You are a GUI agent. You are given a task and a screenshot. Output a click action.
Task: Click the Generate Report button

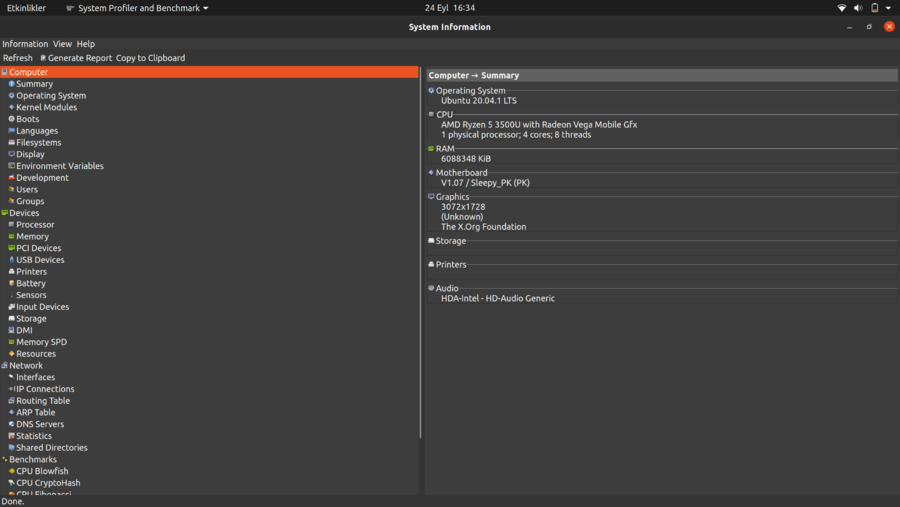76,58
